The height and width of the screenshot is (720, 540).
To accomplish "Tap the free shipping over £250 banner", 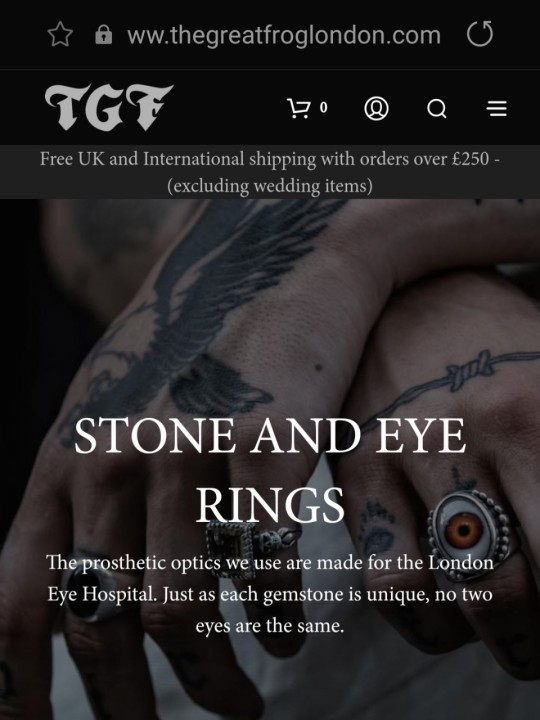I will [270, 159].
